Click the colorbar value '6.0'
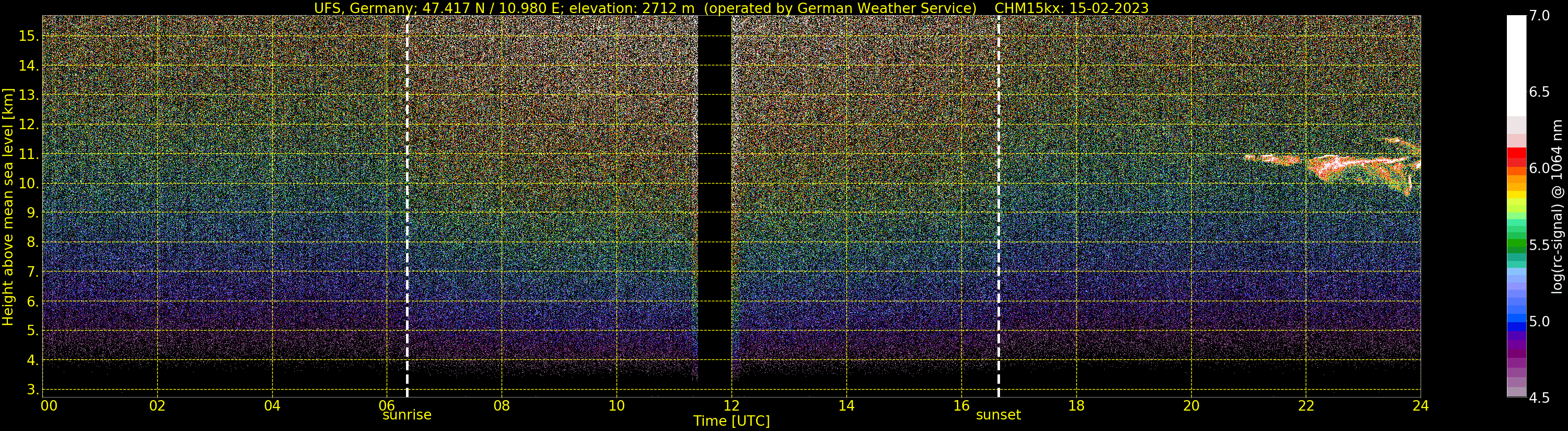 1539,168
